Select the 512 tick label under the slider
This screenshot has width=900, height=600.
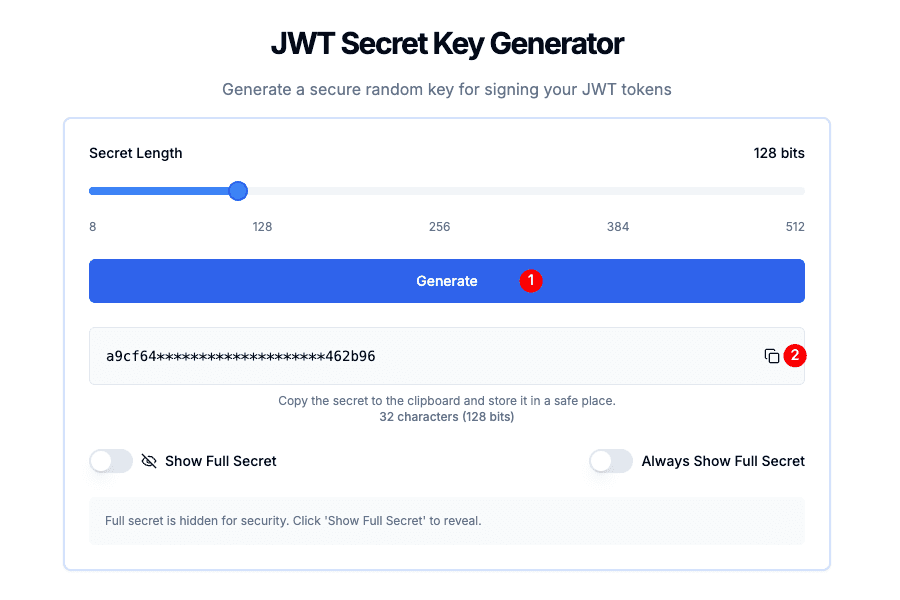point(795,227)
